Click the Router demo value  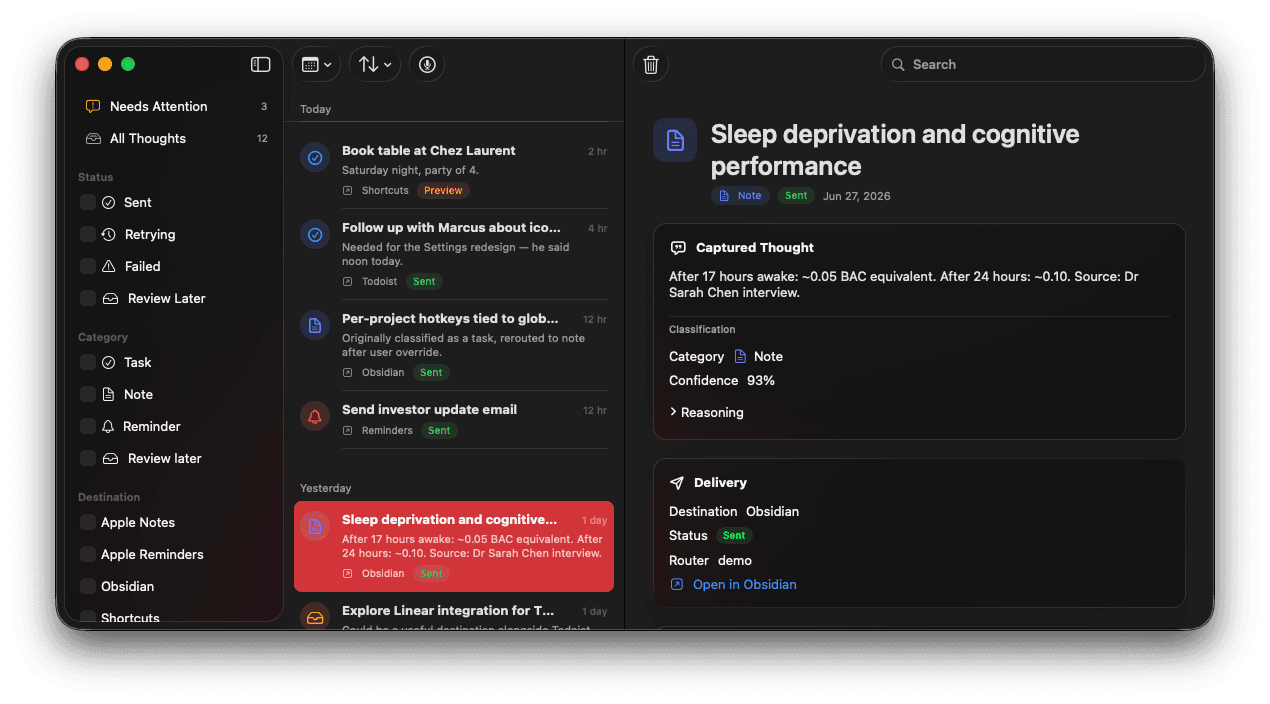pos(735,560)
